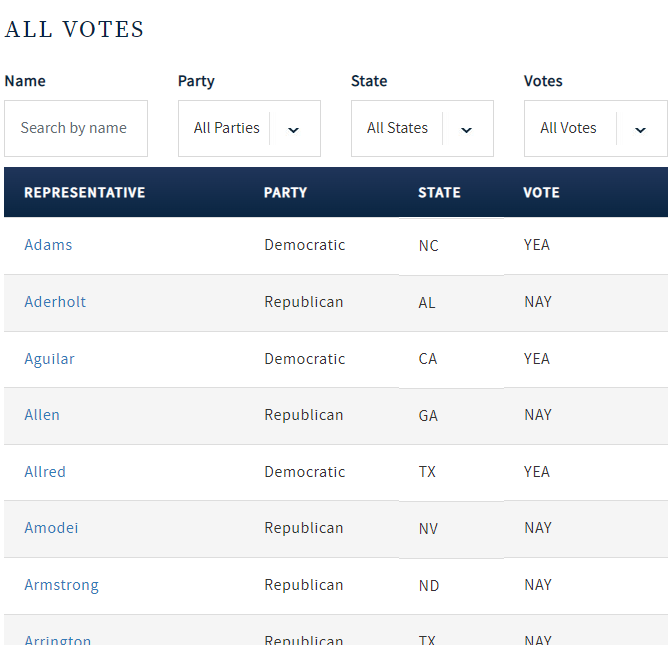Focus the Search by name field
Screen dimensions: 670x645
76,128
